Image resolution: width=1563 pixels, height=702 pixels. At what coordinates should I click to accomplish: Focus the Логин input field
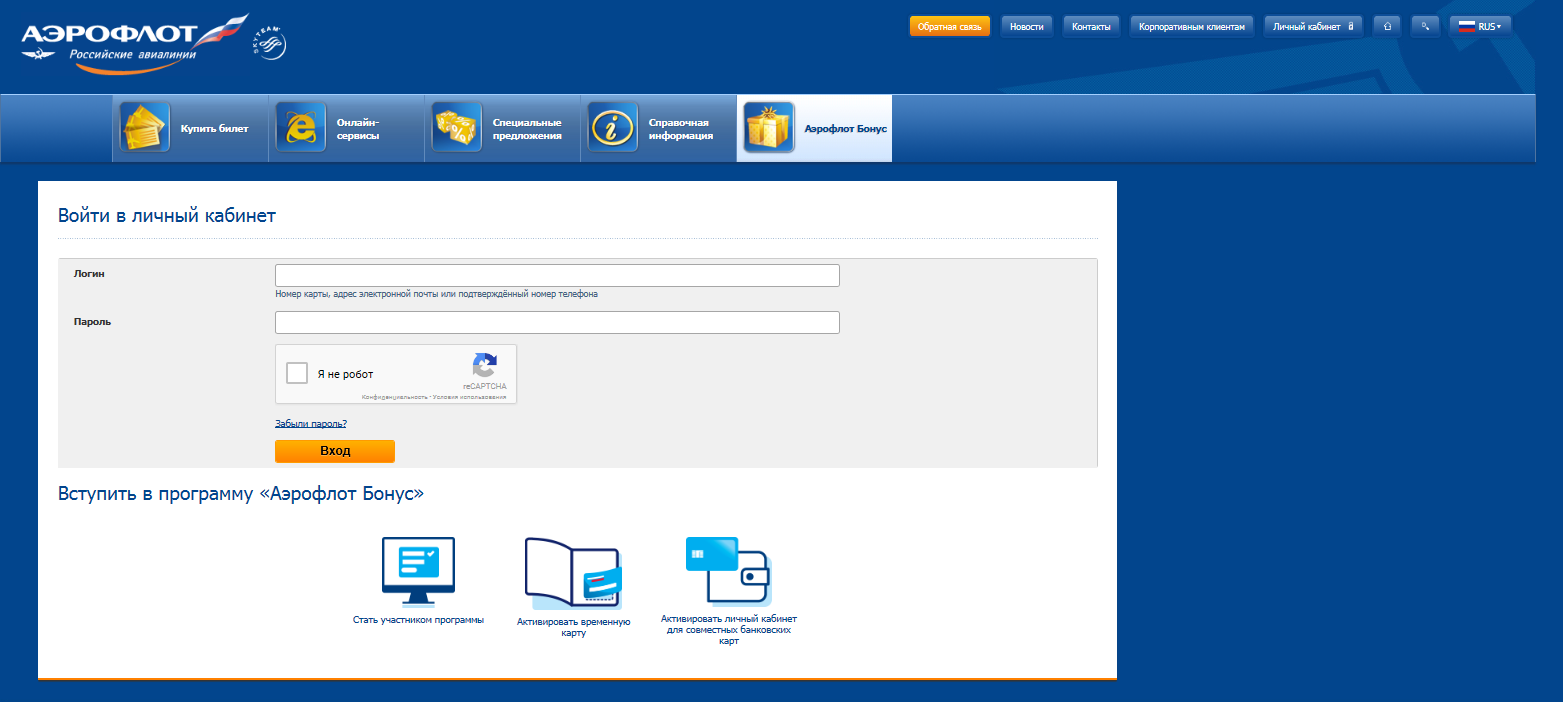tap(557, 275)
